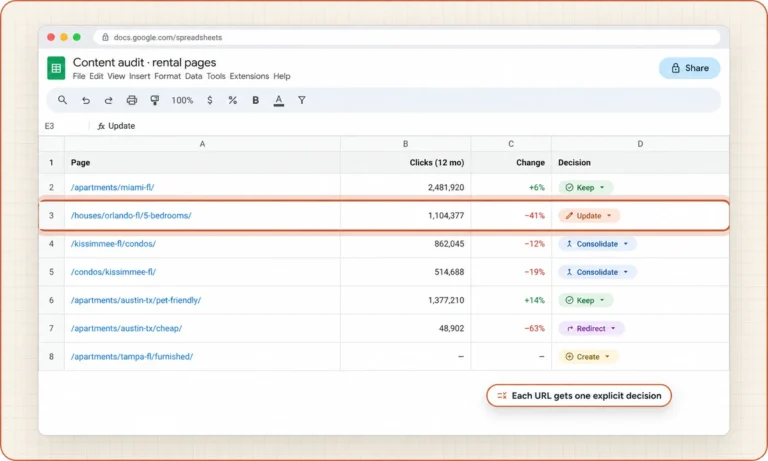Image resolution: width=768 pixels, height=461 pixels.
Task: Select column B header
Action: pyautogui.click(x=406, y=144)
